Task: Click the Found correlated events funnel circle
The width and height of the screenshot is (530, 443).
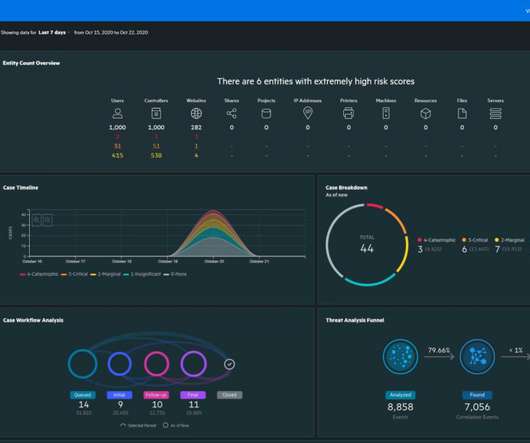Action: [477, 356]
